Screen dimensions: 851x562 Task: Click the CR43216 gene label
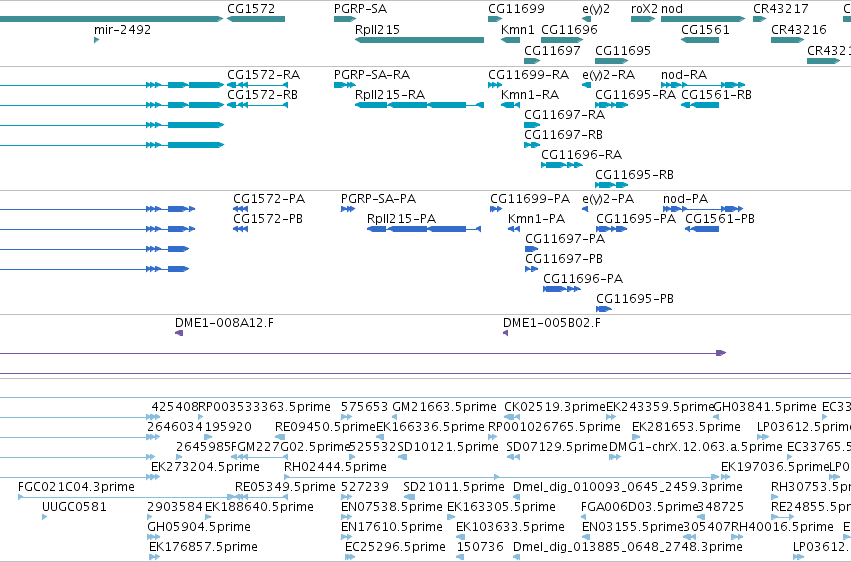(x=799, y=29)
